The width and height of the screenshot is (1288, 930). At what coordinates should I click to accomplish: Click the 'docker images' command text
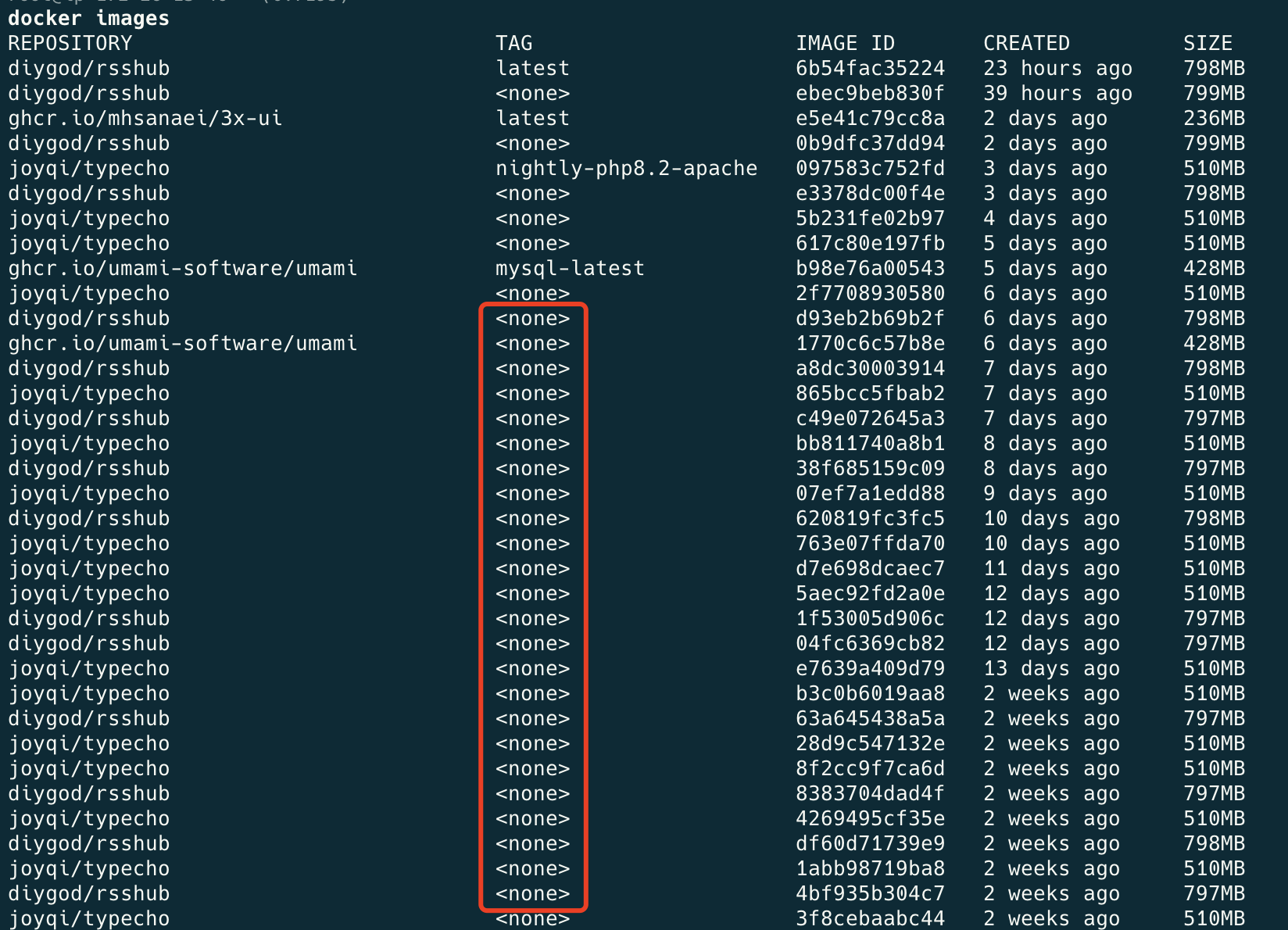pos(88,18)
